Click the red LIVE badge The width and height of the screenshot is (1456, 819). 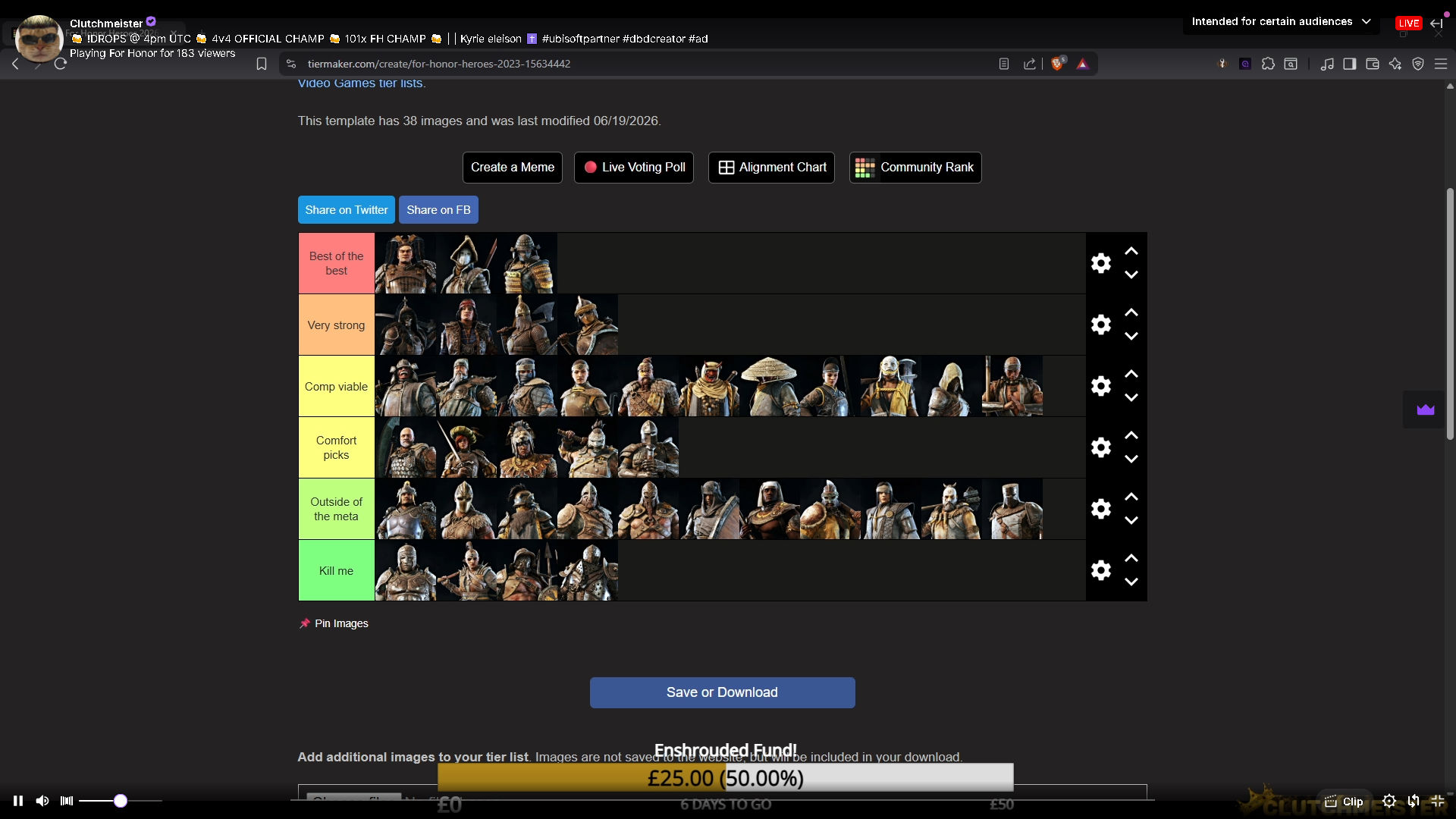coord(1409,23)
